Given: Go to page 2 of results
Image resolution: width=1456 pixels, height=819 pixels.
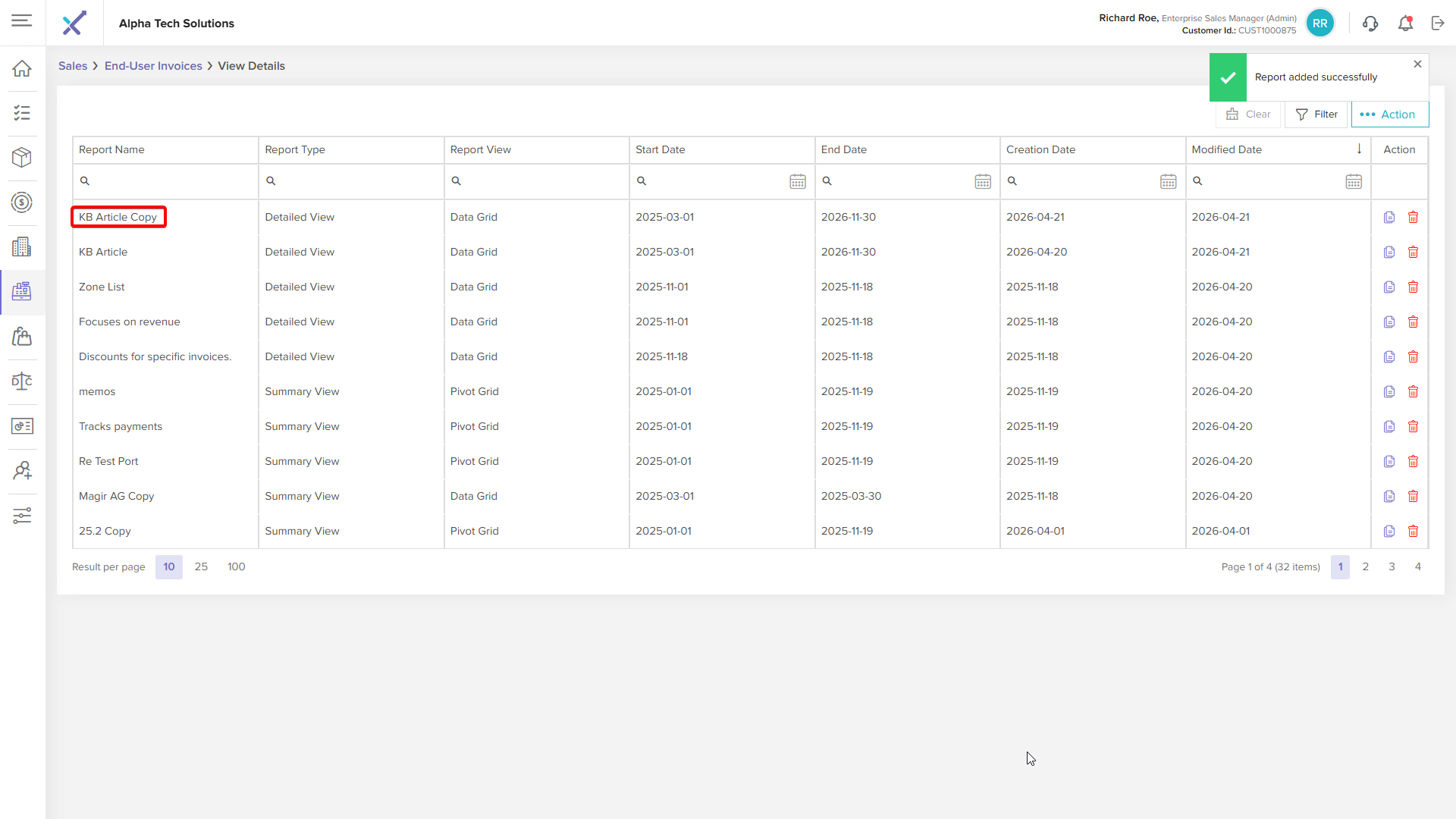Looking at the screenshot, I should [x=1366, y=567].
